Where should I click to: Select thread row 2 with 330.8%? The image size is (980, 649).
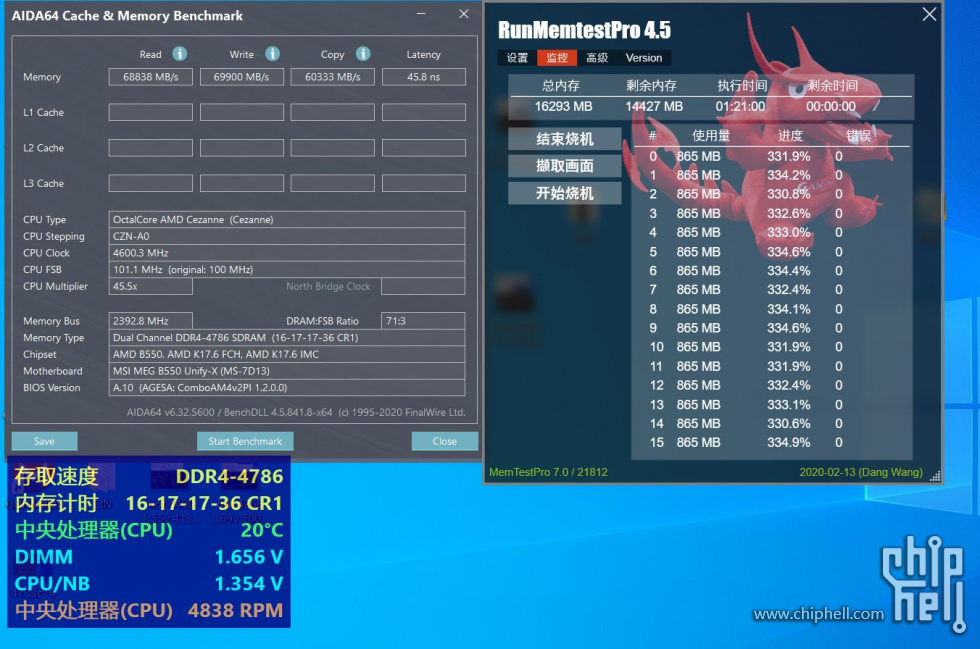771,194
